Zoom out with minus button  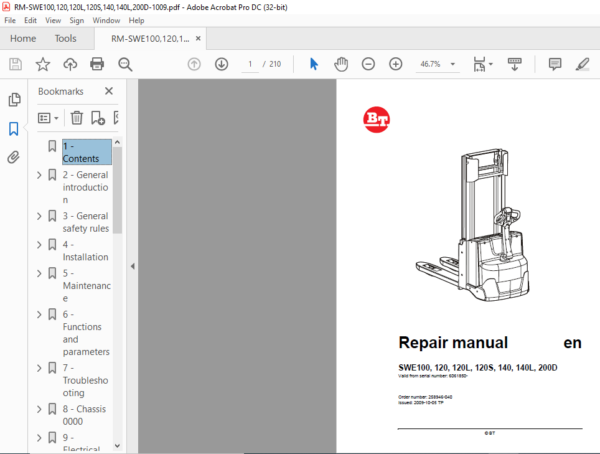368,64
